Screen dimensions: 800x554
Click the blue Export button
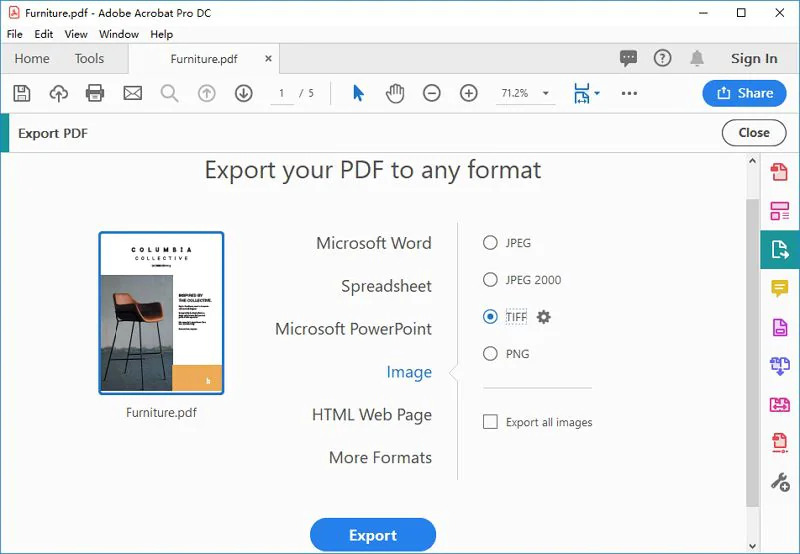pyautogui.click(x=373, y=535)
